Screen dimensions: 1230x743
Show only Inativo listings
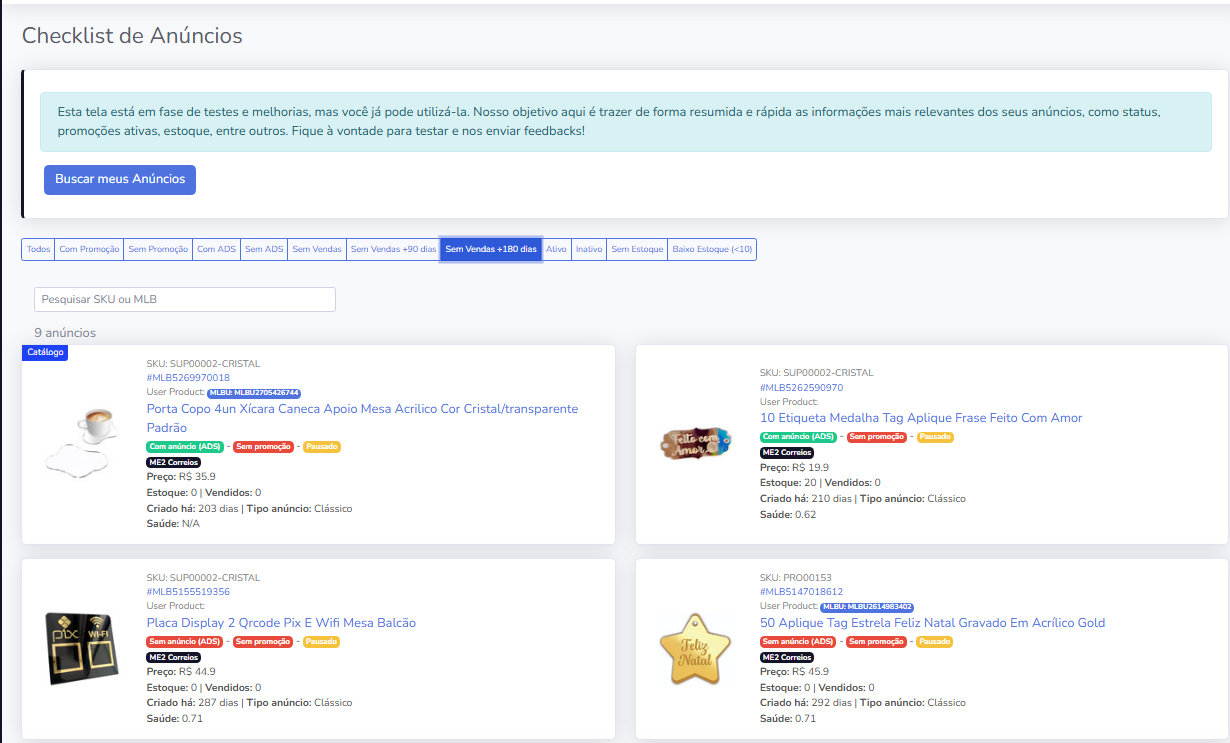(589, 249)
